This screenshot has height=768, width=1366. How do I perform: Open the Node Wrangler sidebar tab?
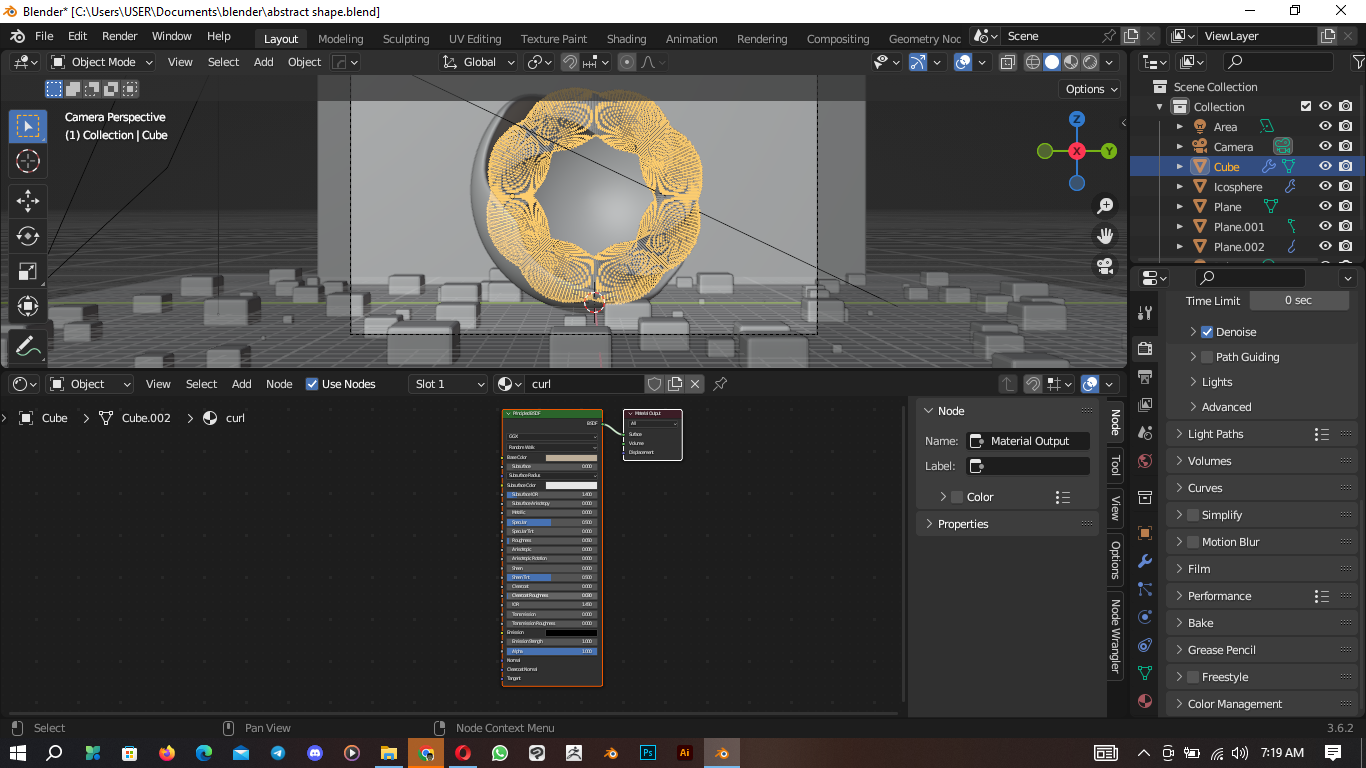pyautogui.click(x=1115, y=637)
